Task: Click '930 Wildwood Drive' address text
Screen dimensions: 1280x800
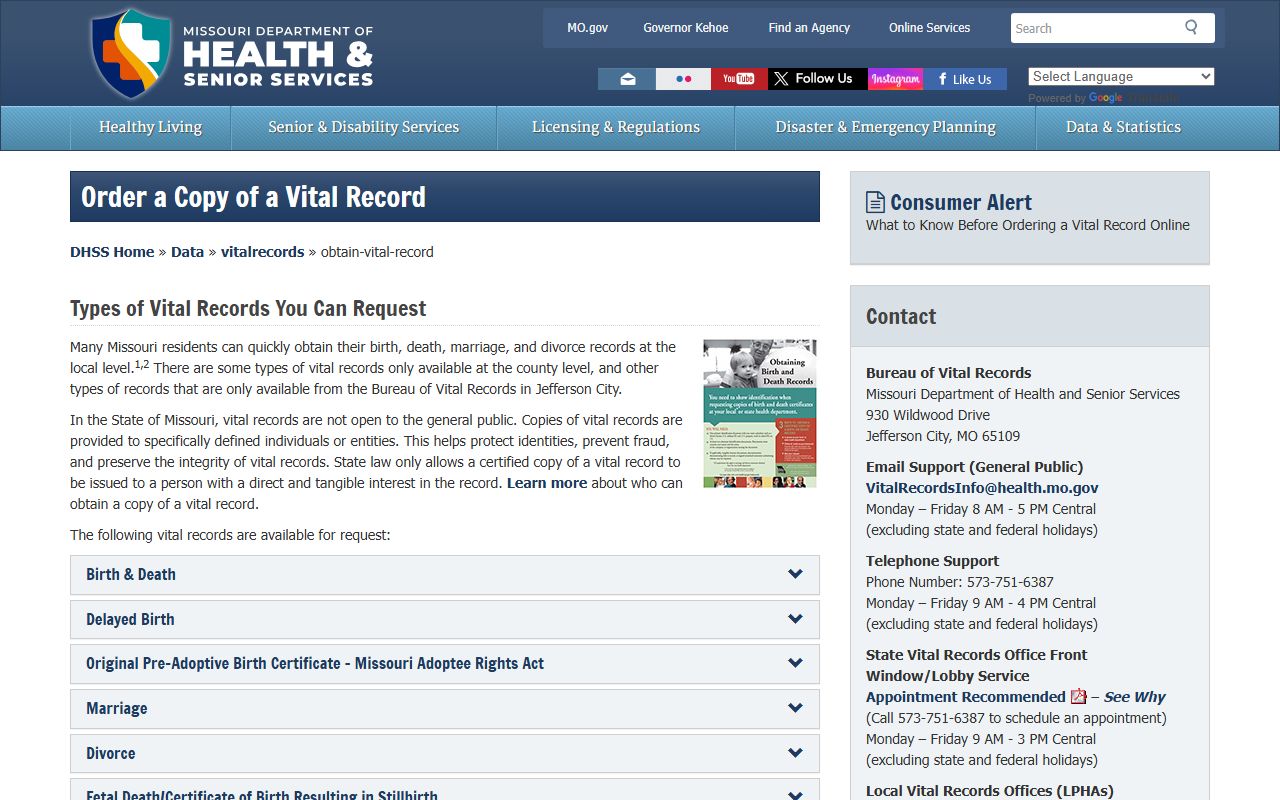Action: click(928, 415)
